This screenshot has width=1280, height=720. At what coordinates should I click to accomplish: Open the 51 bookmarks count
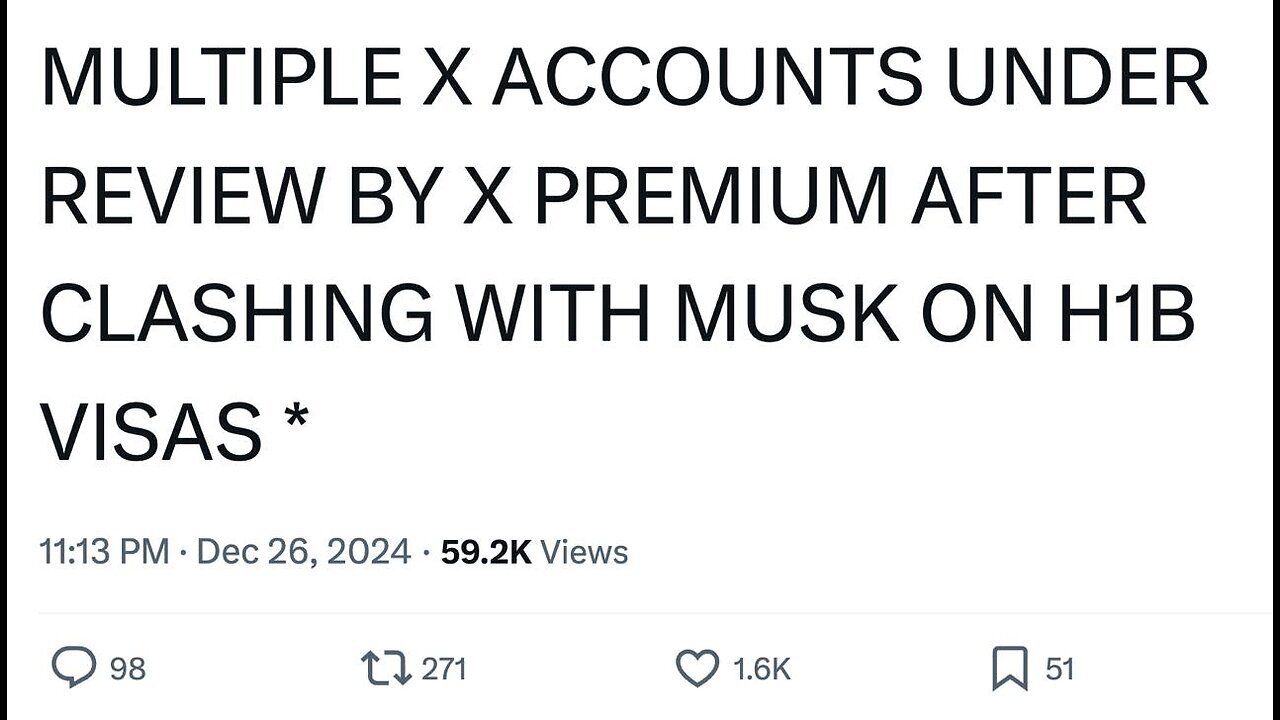click(1060, 668)
